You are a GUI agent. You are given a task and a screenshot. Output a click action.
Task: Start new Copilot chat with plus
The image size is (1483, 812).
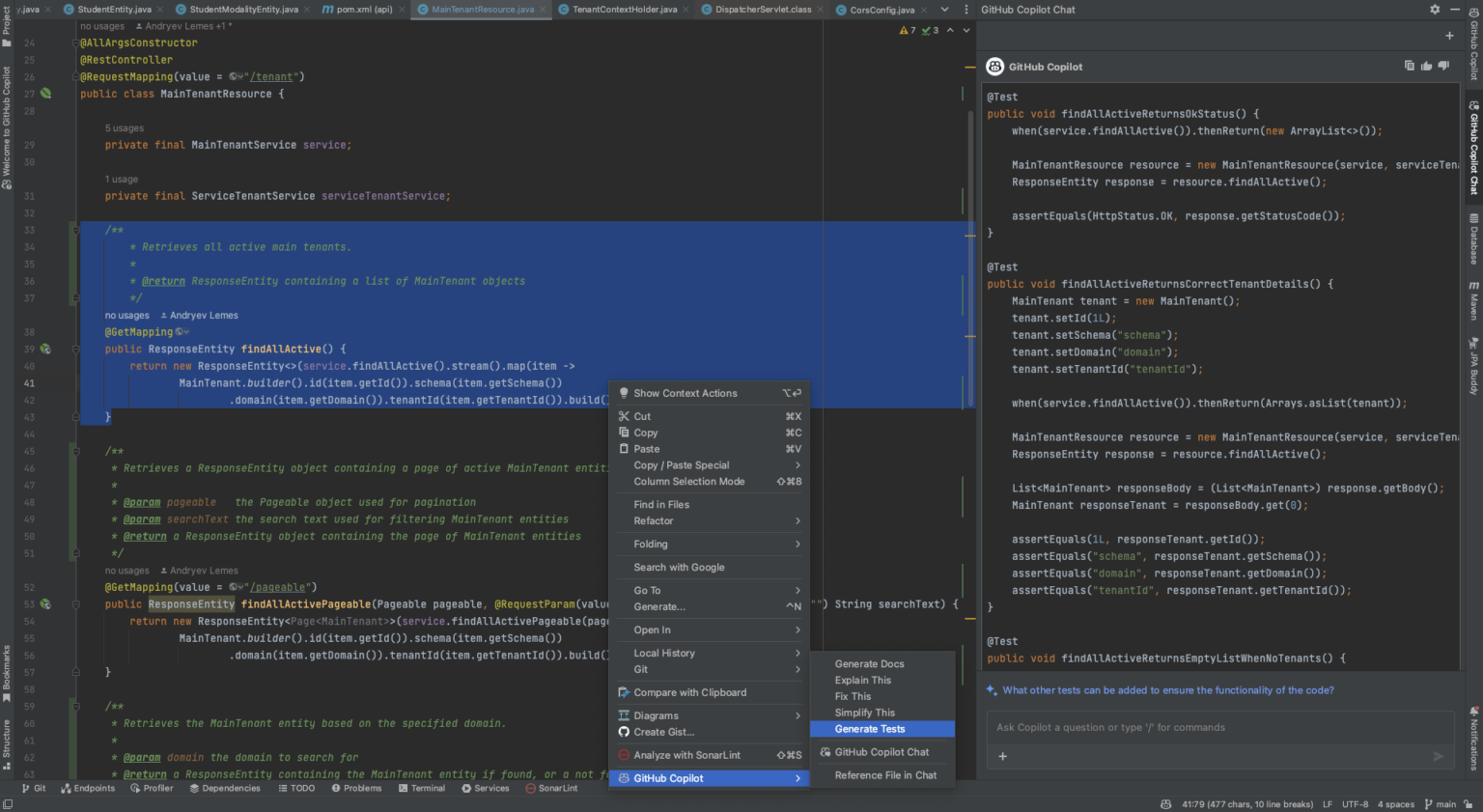[1449, 36]
